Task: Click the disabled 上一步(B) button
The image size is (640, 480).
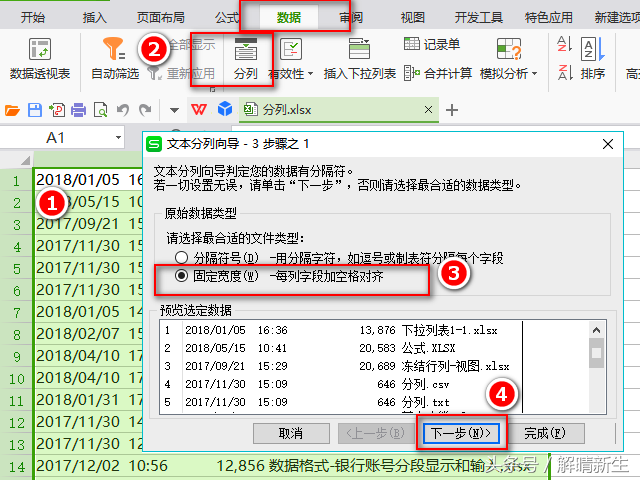Action: click(x=376, y=433)
